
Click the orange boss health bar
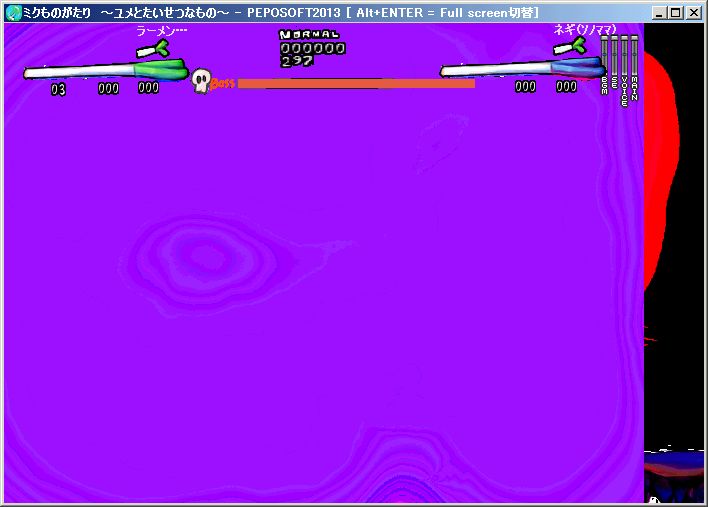coord(356,83)
